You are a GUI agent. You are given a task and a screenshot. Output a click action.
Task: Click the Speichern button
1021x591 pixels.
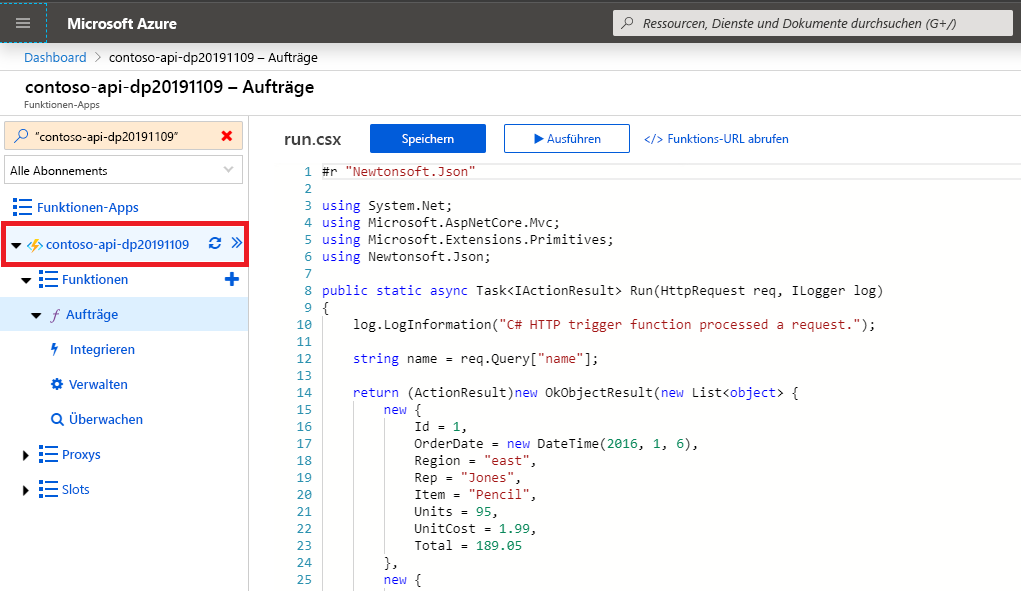(x=427, y=138)
